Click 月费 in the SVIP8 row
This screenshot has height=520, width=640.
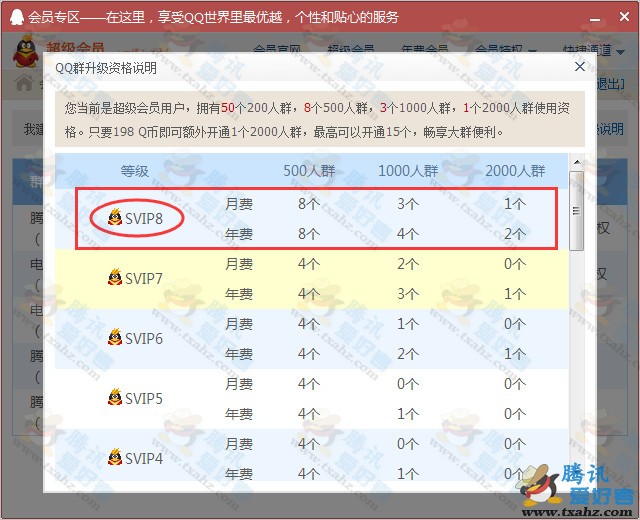(x=239, y=204)
